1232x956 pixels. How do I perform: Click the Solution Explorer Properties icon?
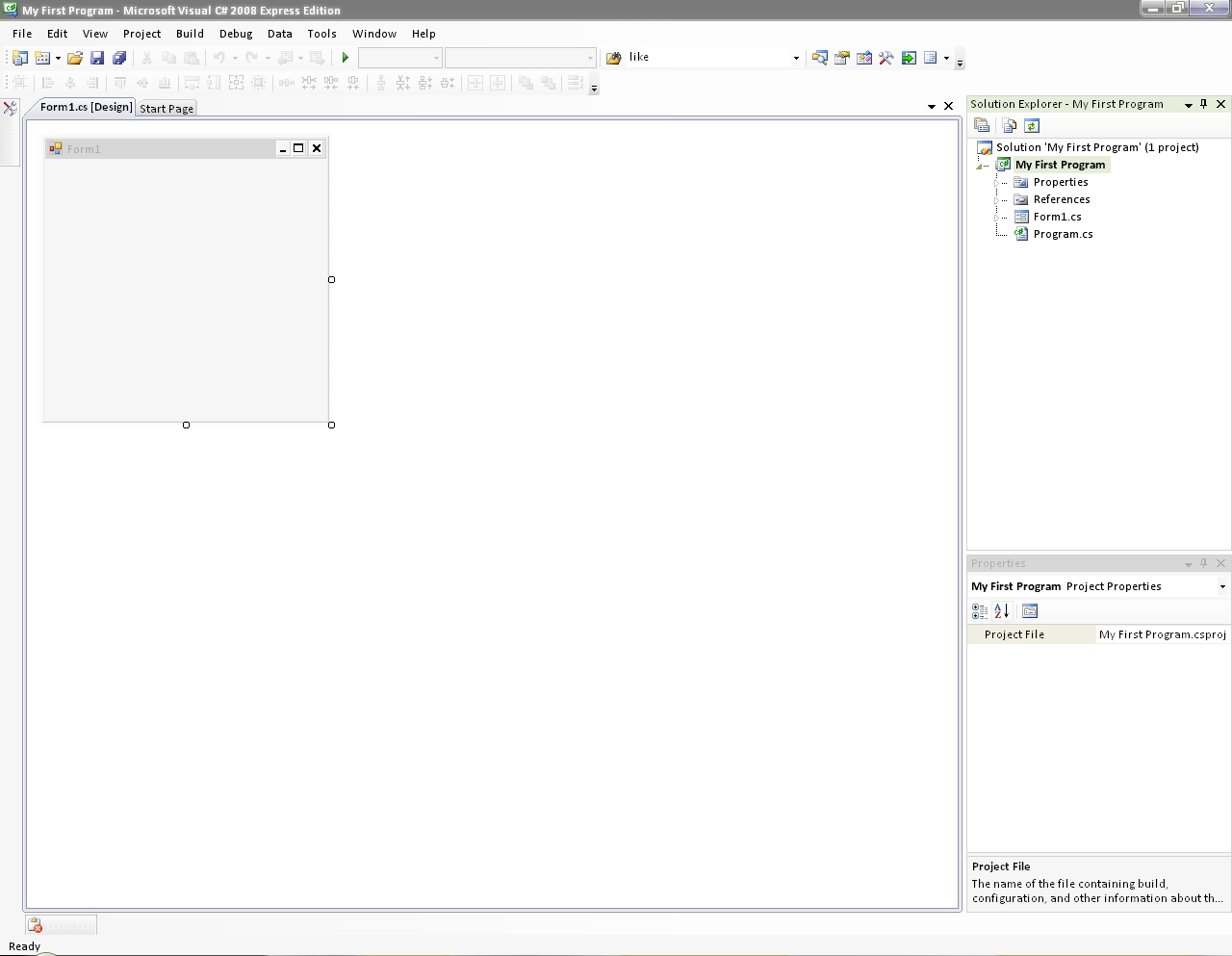click(x=982, y=125)
